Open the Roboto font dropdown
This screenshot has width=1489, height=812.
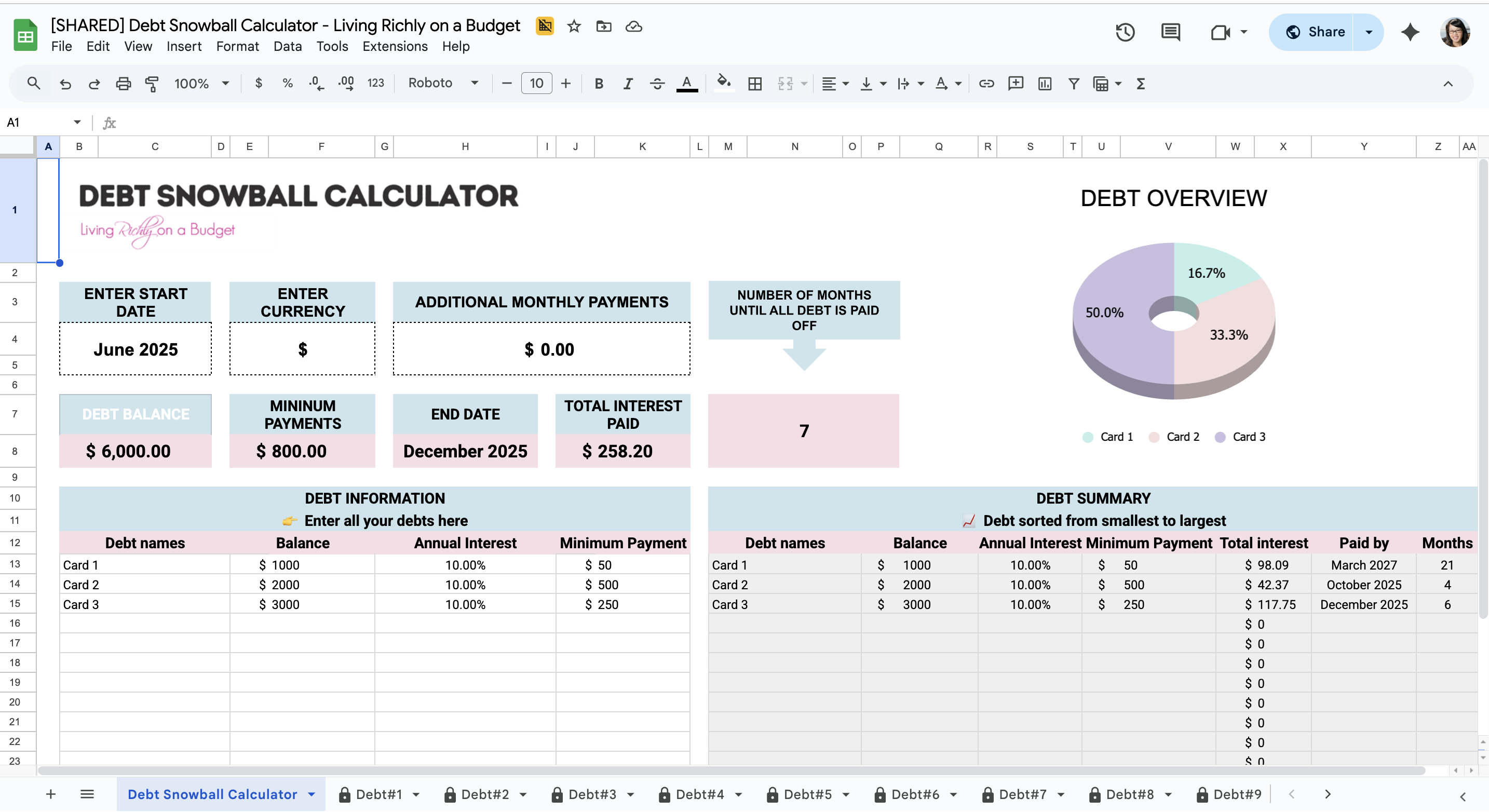(x=443, y=83)
